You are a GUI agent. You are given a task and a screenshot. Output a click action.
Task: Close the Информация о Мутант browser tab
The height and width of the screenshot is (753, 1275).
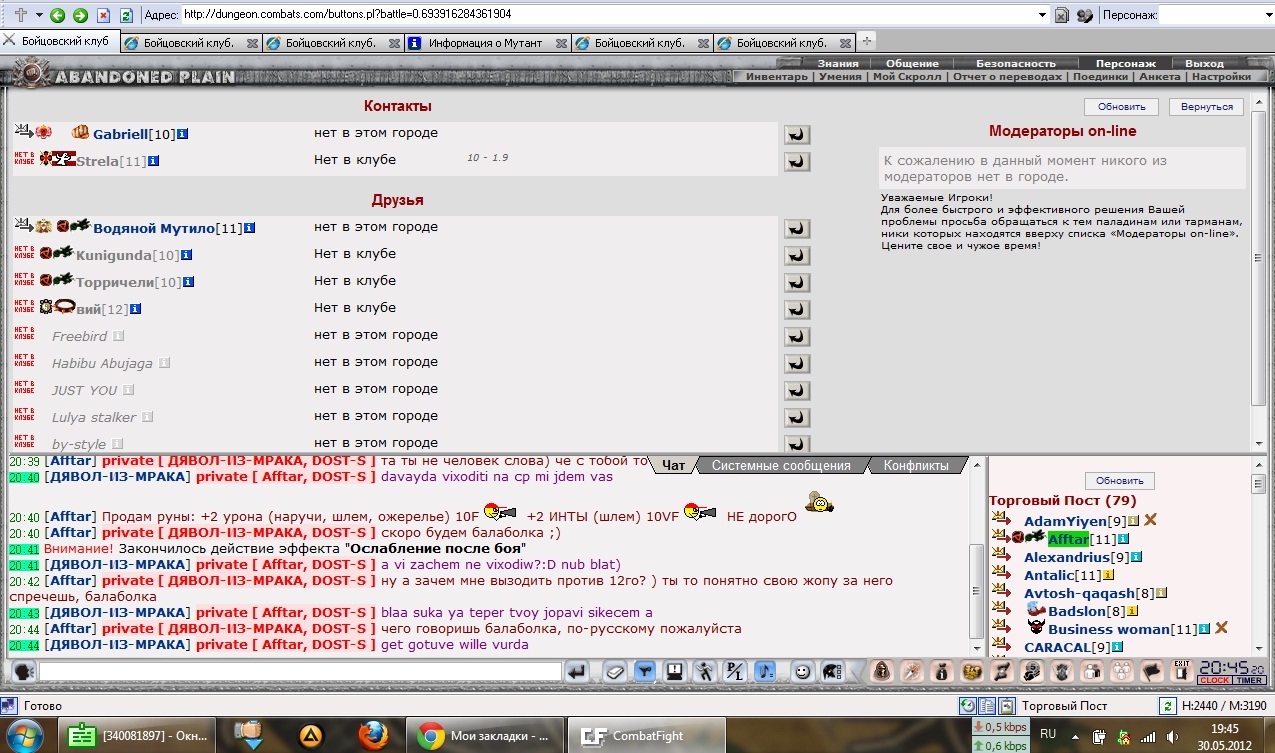(x=563, y=43)
